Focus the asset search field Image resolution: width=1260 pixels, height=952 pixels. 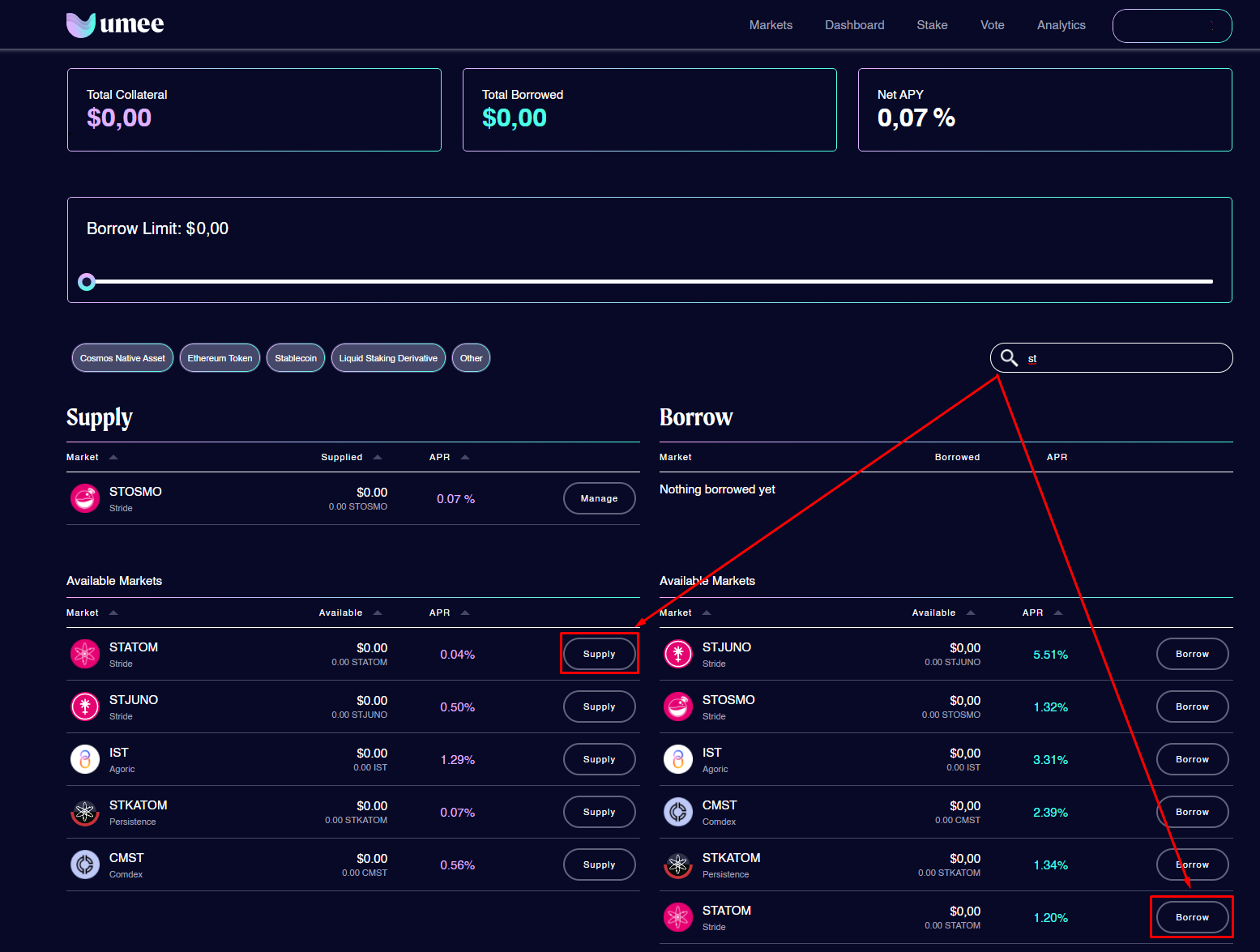[1112, 358]
